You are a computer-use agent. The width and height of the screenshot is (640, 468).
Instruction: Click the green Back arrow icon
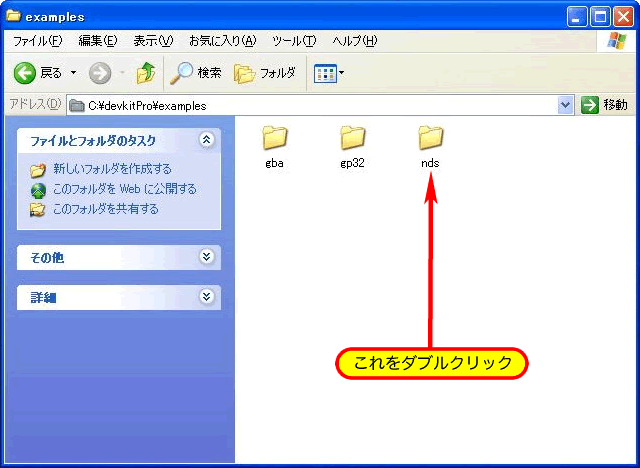coord(24,73)
